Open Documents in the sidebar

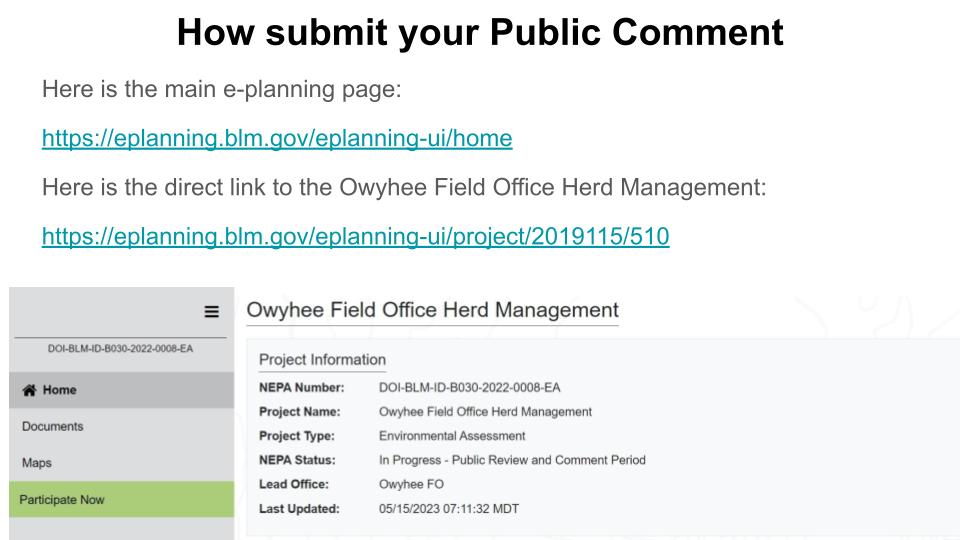(53, 426)
